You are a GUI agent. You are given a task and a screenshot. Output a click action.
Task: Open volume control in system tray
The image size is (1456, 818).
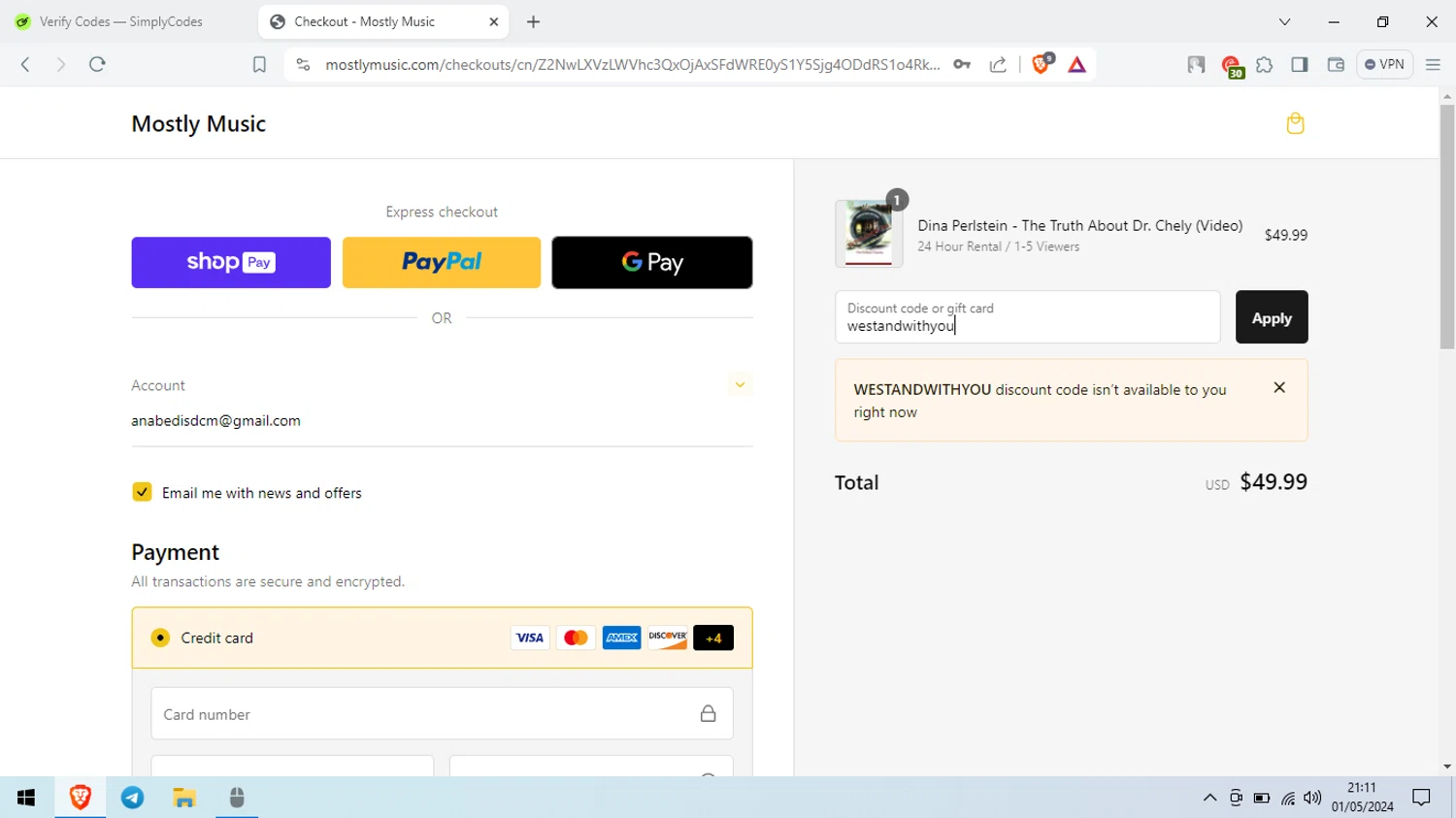click(1312, 798)
